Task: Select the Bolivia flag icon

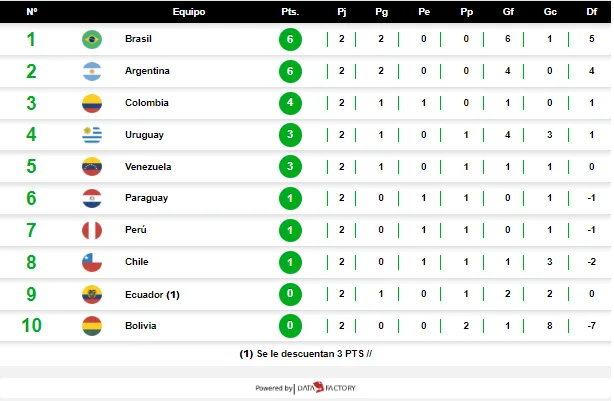Action: (92, 326)
